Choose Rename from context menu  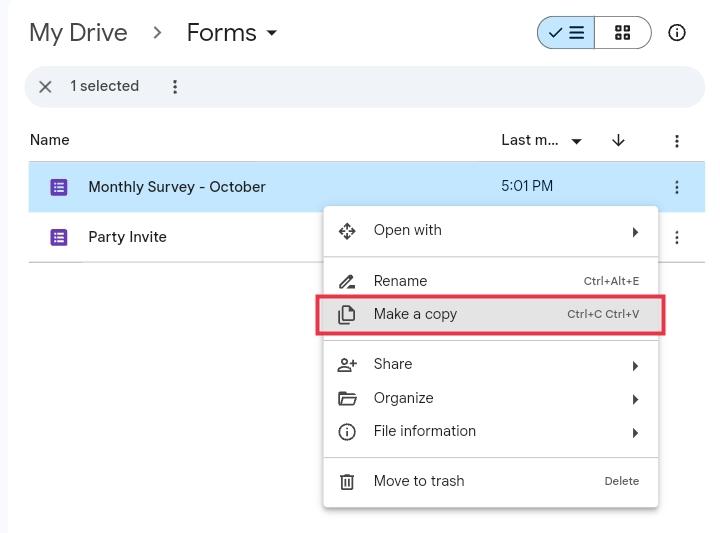[x=490, y=281]
